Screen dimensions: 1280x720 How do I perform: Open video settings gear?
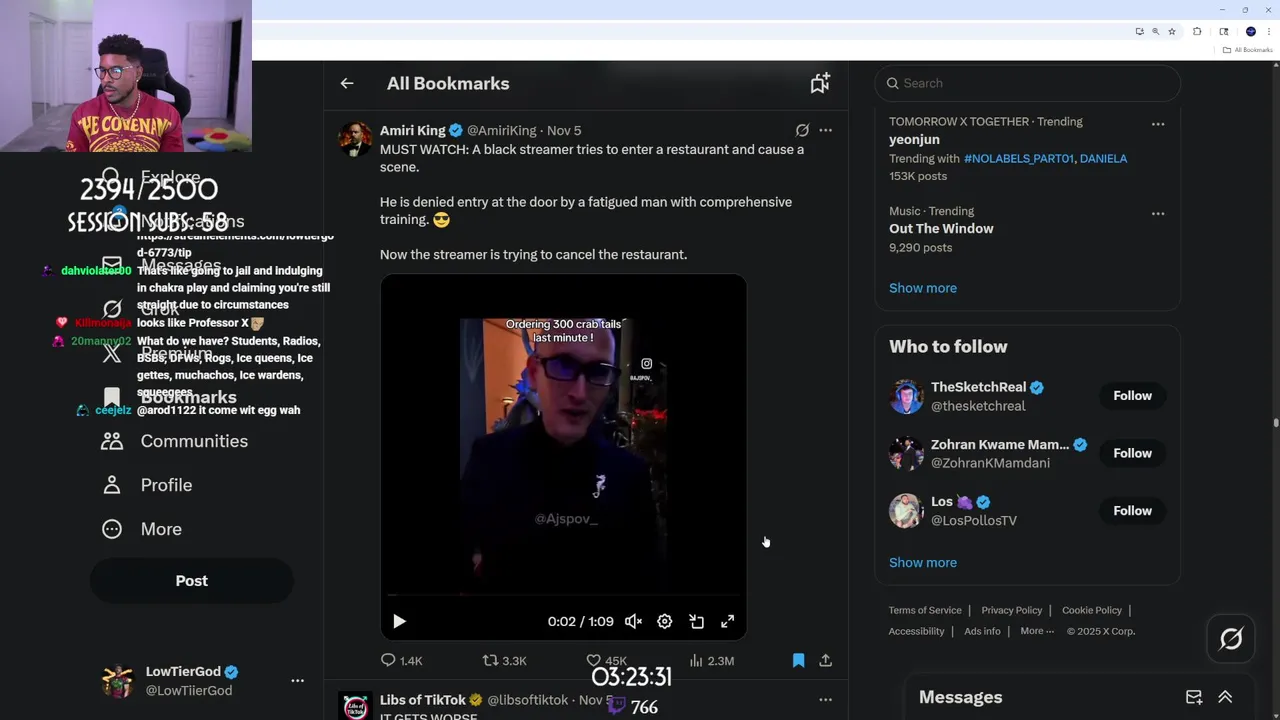click(665, 621)
